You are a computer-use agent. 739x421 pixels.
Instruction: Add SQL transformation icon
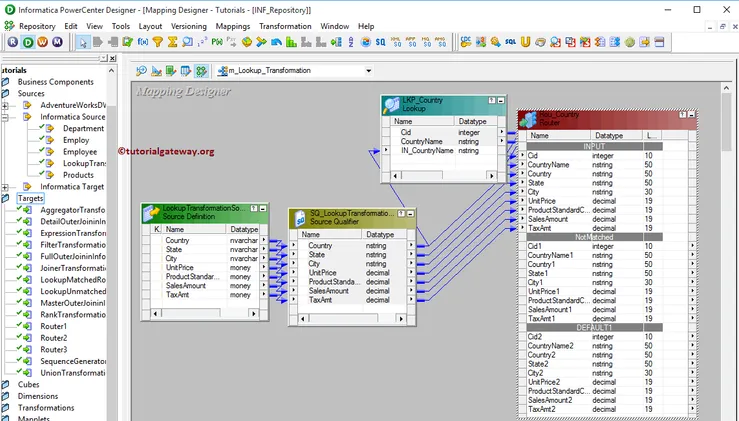pyautogui.click(x=510, y=42)
